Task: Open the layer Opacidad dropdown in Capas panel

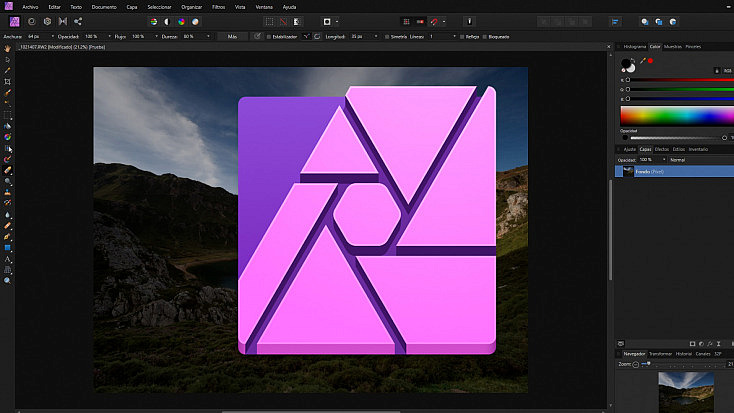Action: 664,160
